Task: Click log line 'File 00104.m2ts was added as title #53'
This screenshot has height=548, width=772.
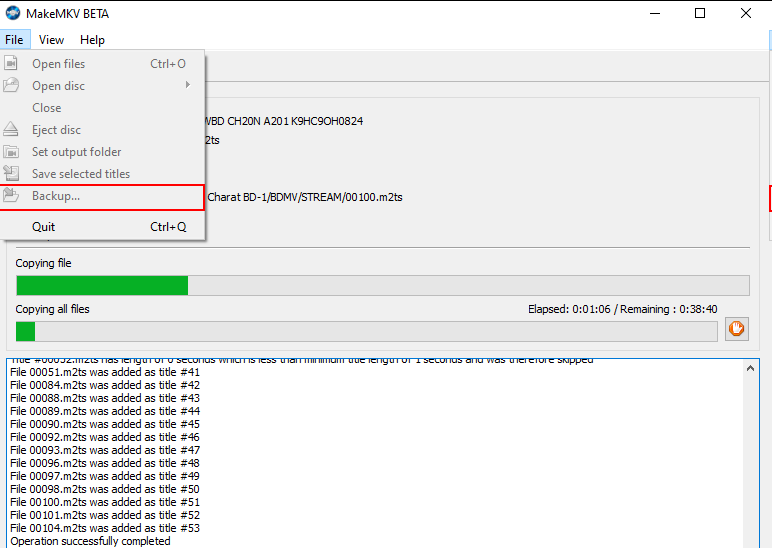Action: [x=105, y=528]
